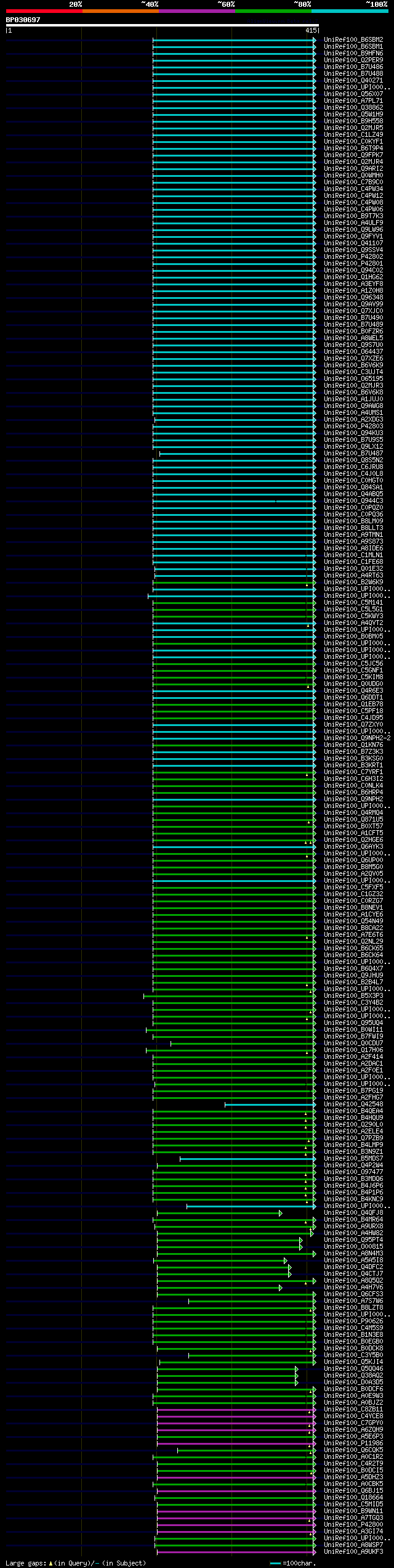
Task: Select the UniRef100_Q7ZXY0 entry
Action: [x=353, y=724]
